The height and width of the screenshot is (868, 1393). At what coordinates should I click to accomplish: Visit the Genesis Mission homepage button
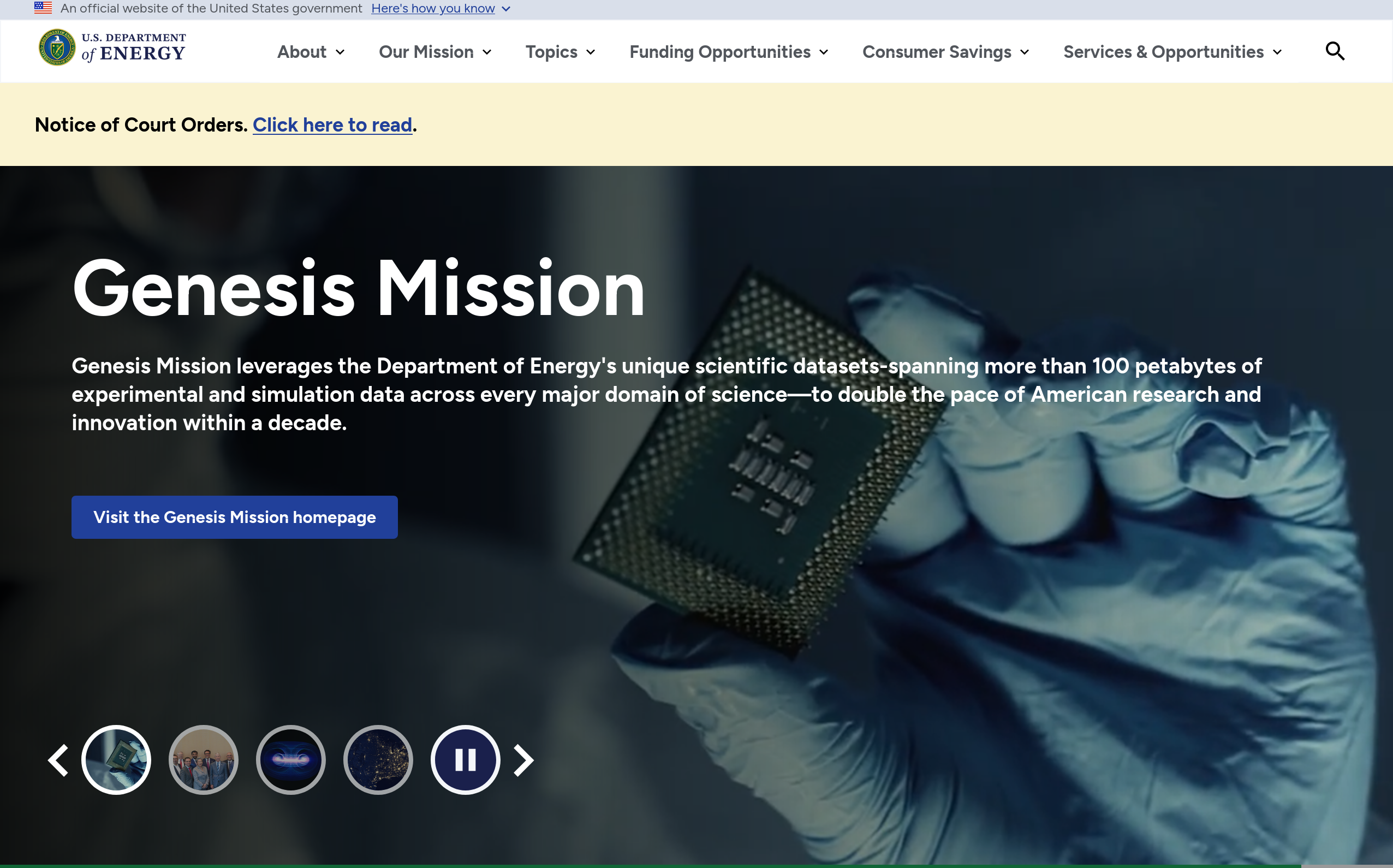(x=234, y=517)
